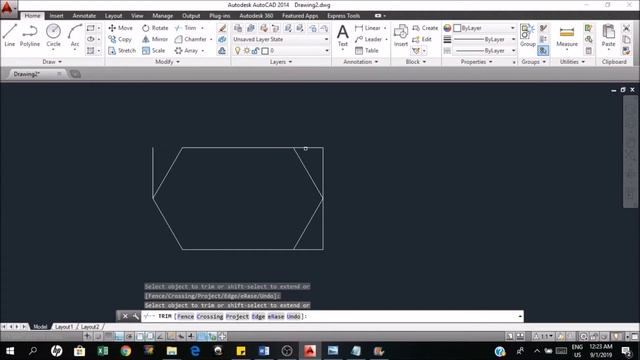The height and width of the screenshot is (360, 640).
Task: Click the Table tool
Action: pos(367,51)
